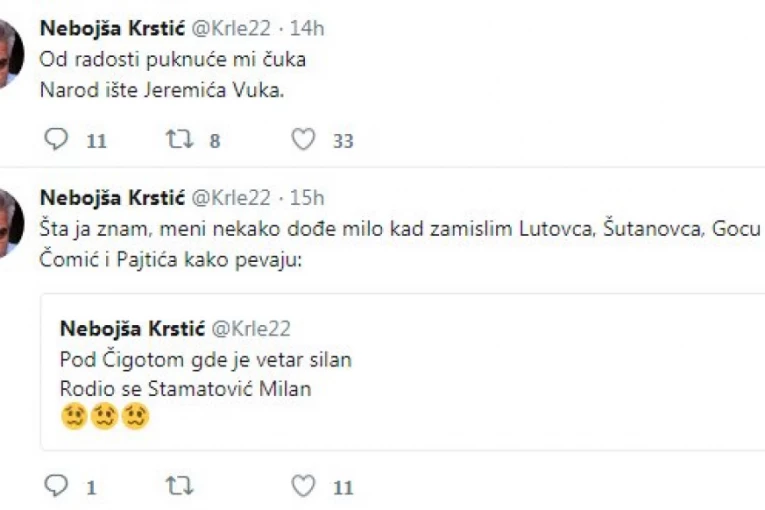Screen dimensions: 765x510
Task: Click the @Krle22 handle on the 15h tweet
Action: pyautogui.click(x=230, y=197)
